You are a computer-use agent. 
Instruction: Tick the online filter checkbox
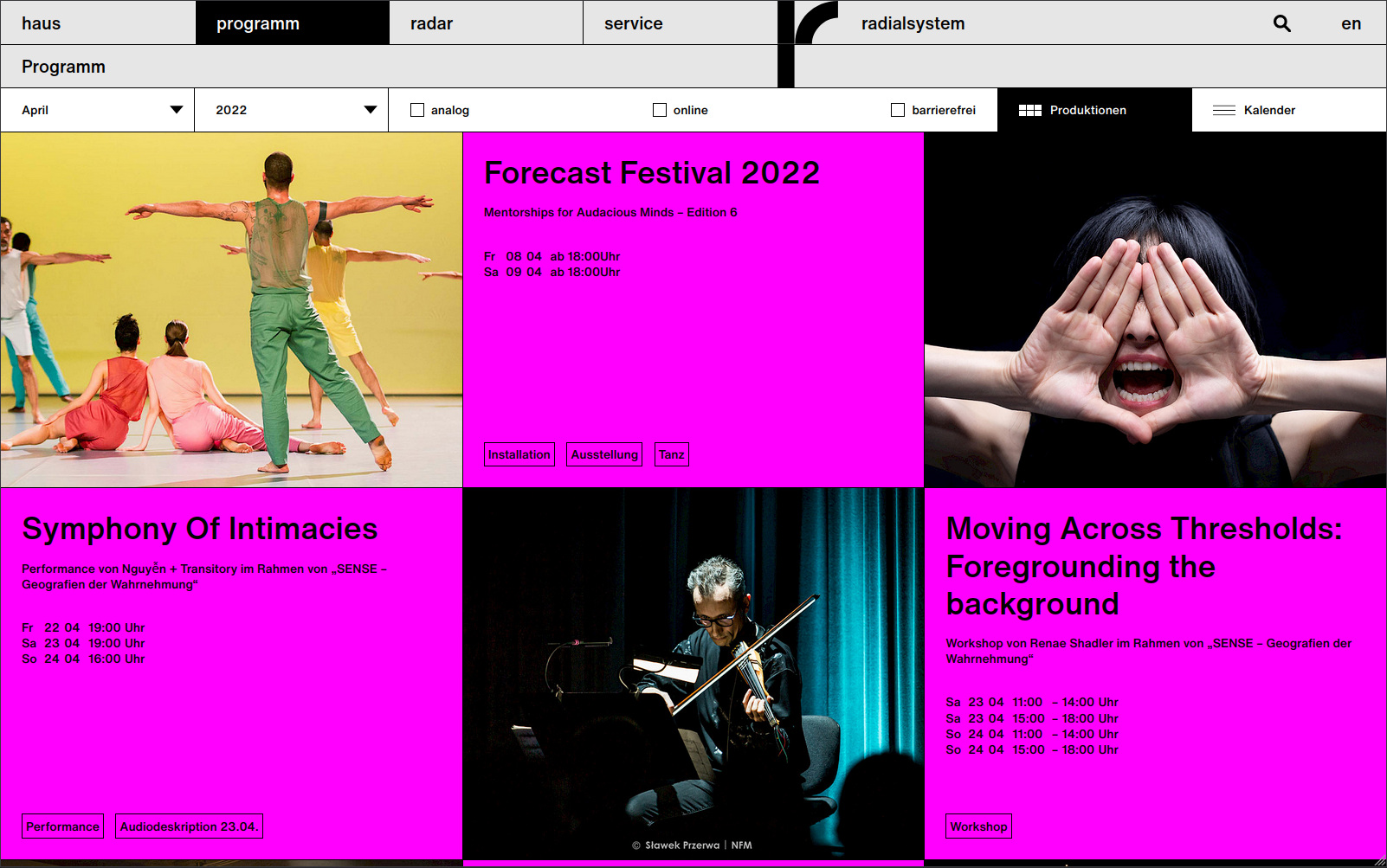click(x=660, y=110)
